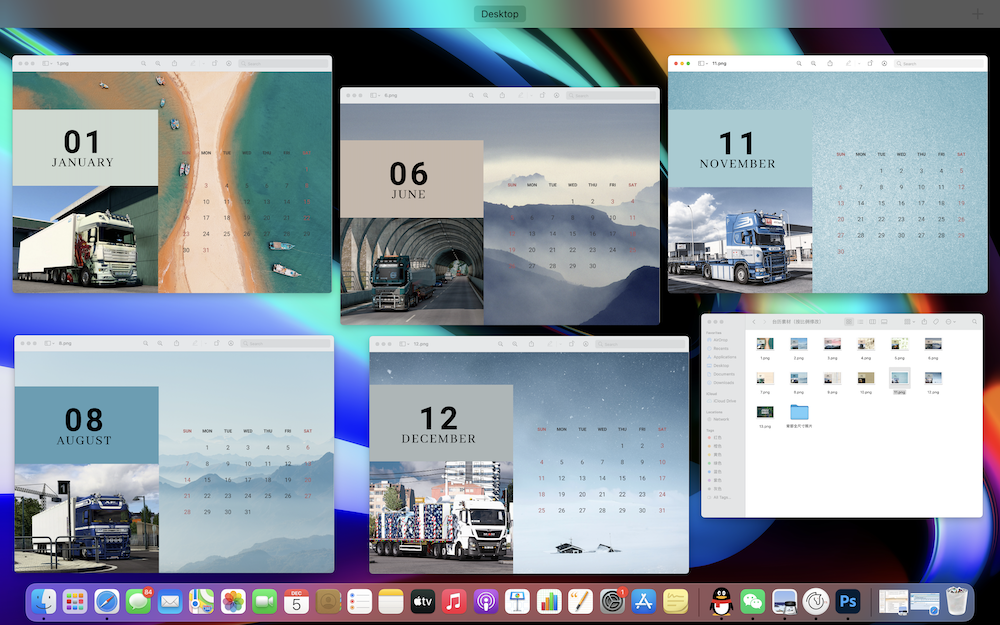
Task: Launch WeChat from the Dock
Action: pyautogui.click(x=752, y=601)
